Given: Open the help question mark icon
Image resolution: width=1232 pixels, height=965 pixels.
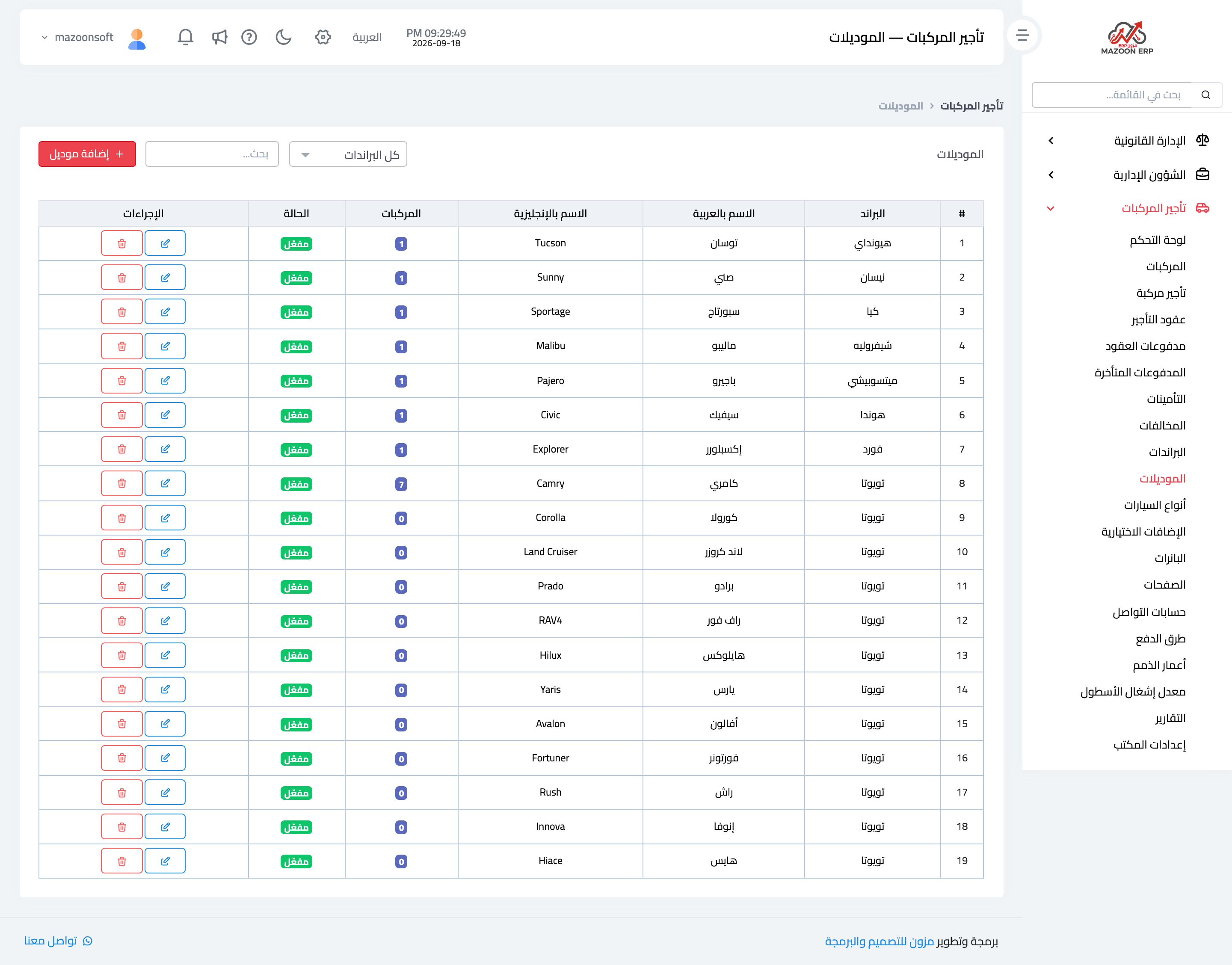Looking at the screenshot, I should 249,37.
